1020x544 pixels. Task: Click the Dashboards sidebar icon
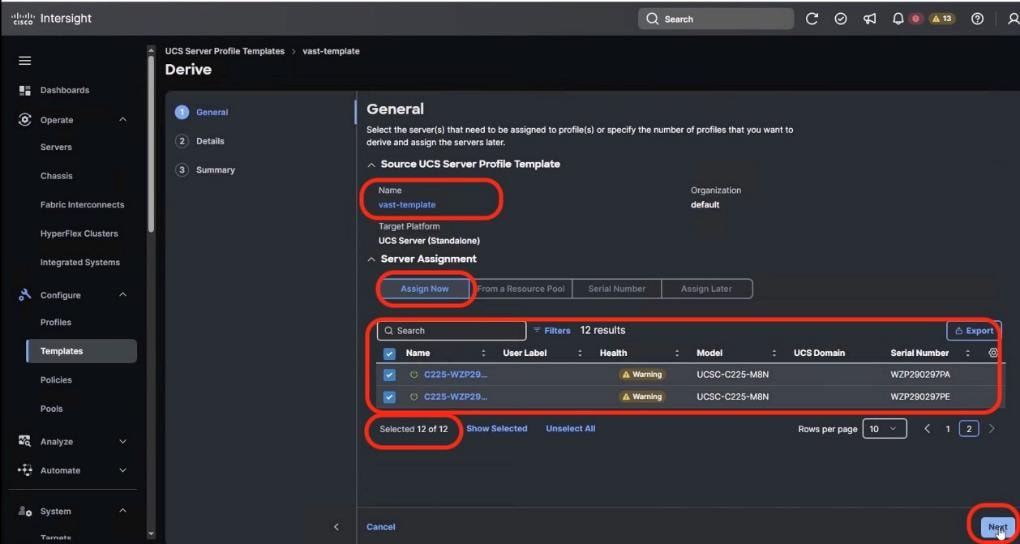[25, 90]
